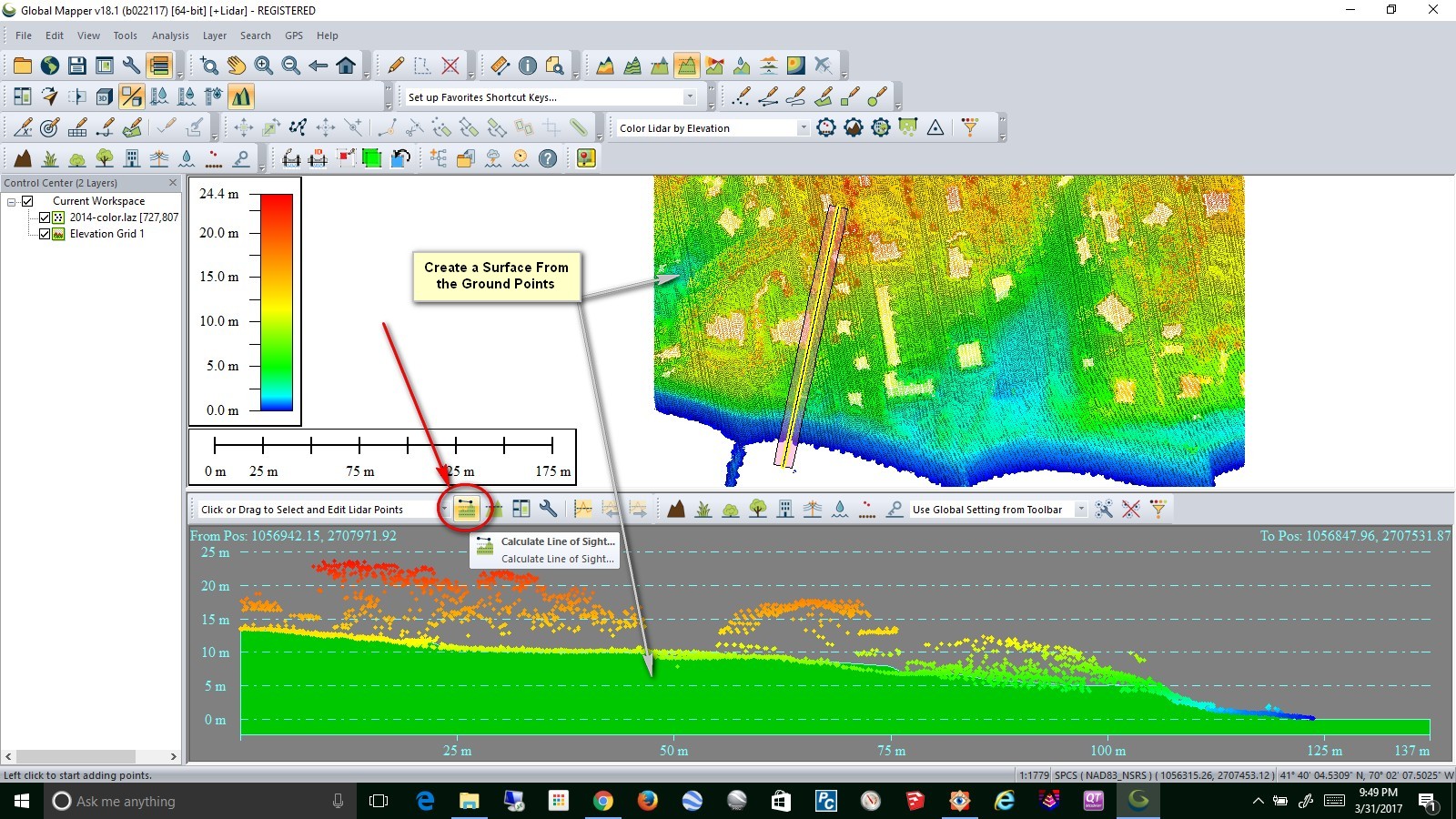Select the Zoom Out magnifier tool

(291, 66)
